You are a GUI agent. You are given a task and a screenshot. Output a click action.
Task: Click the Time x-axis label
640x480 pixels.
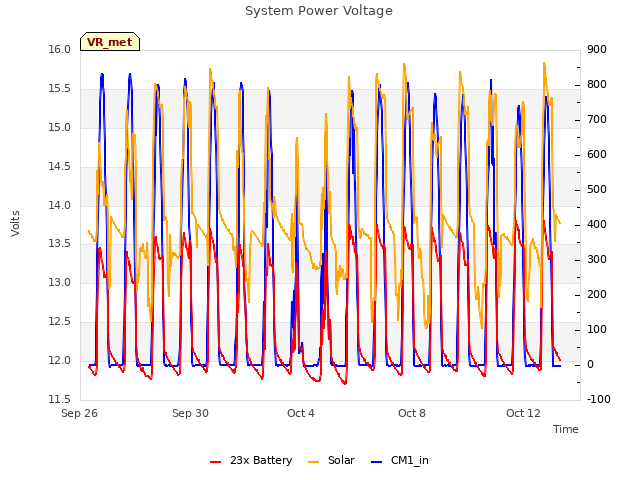pyautogui.click(x=566, y=429)
